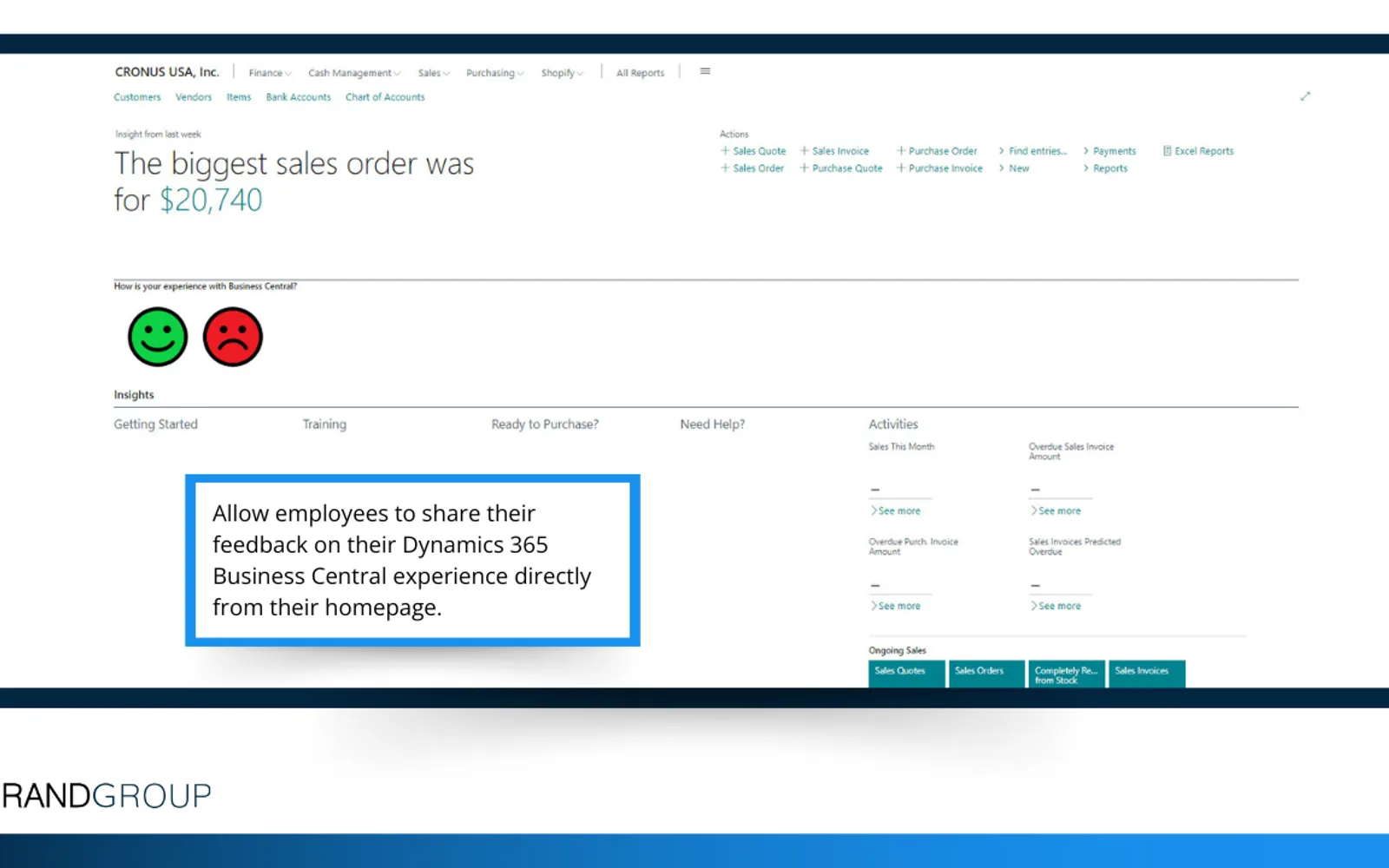Open the Sales Invoices tile
1389x868 pixels.
[x=1147, y=674]
